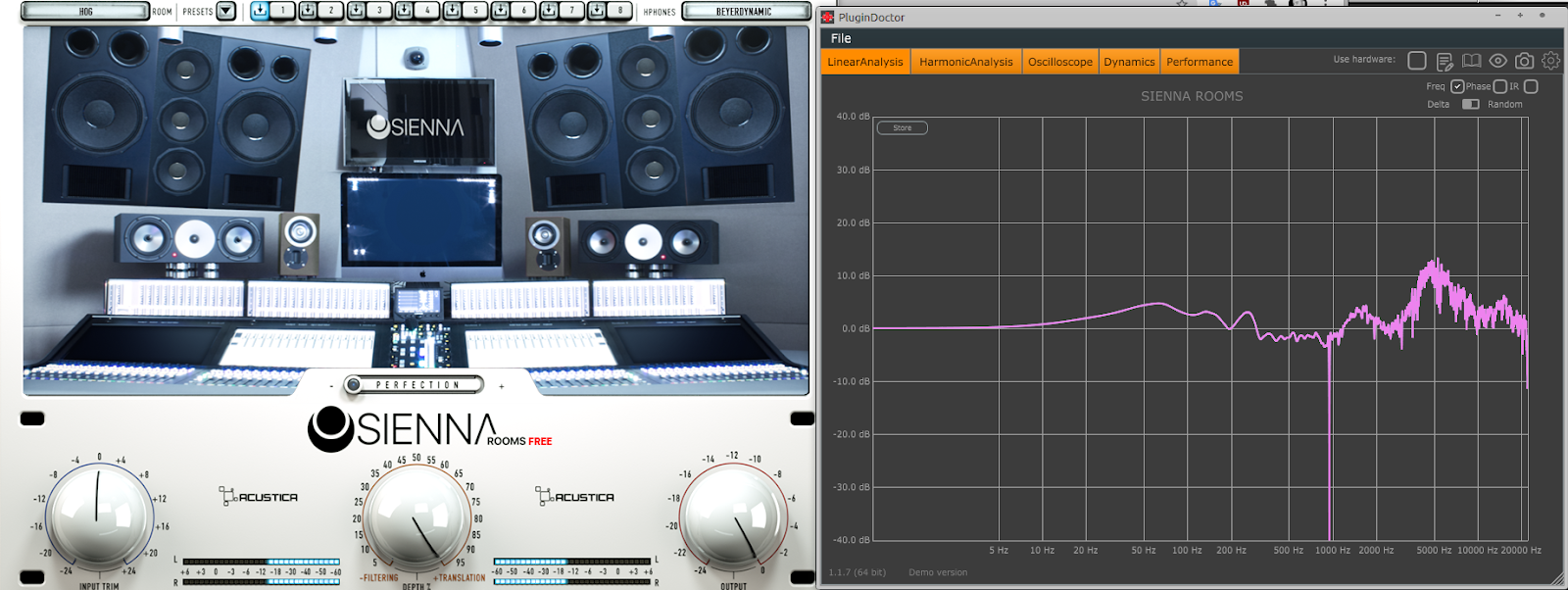This screenshot has width=1568, height=590.
Task: Switch to the LinearAnalysis tab
Action: [x=865, y=62]
